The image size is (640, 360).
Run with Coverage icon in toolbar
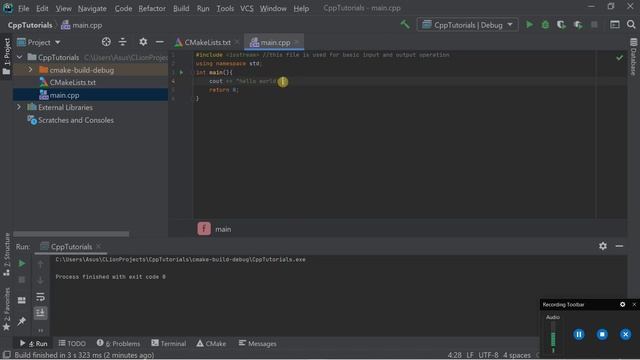(x=562, y=25)
